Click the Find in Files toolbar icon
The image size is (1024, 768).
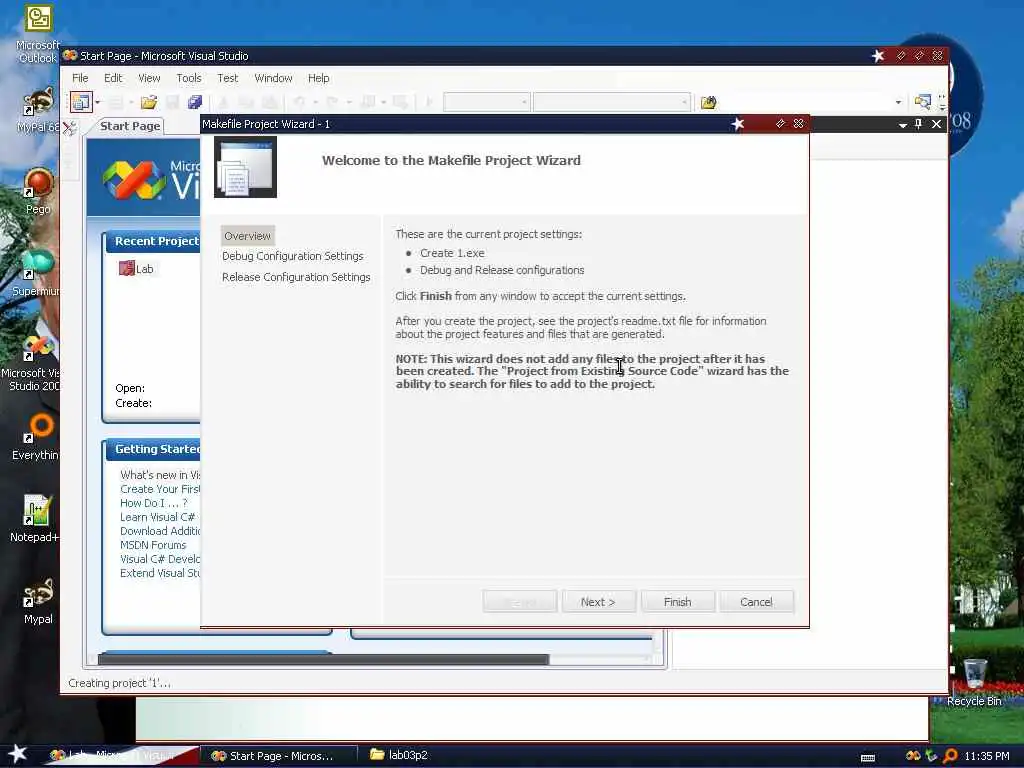pyautogui.click(x=709, y=102)
